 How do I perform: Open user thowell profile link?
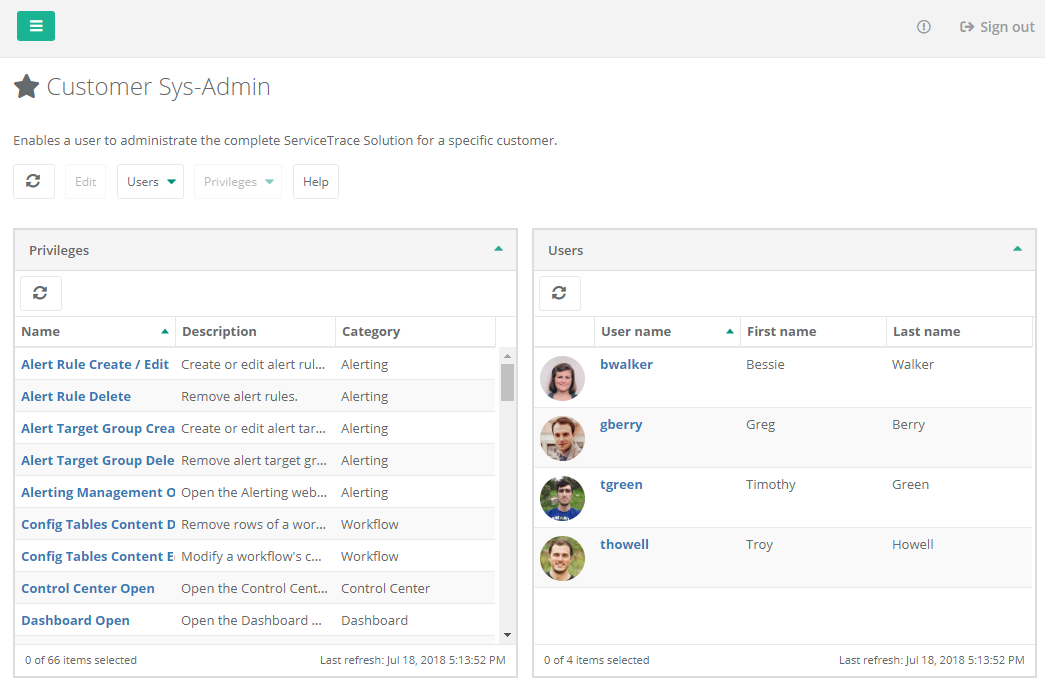624,544
